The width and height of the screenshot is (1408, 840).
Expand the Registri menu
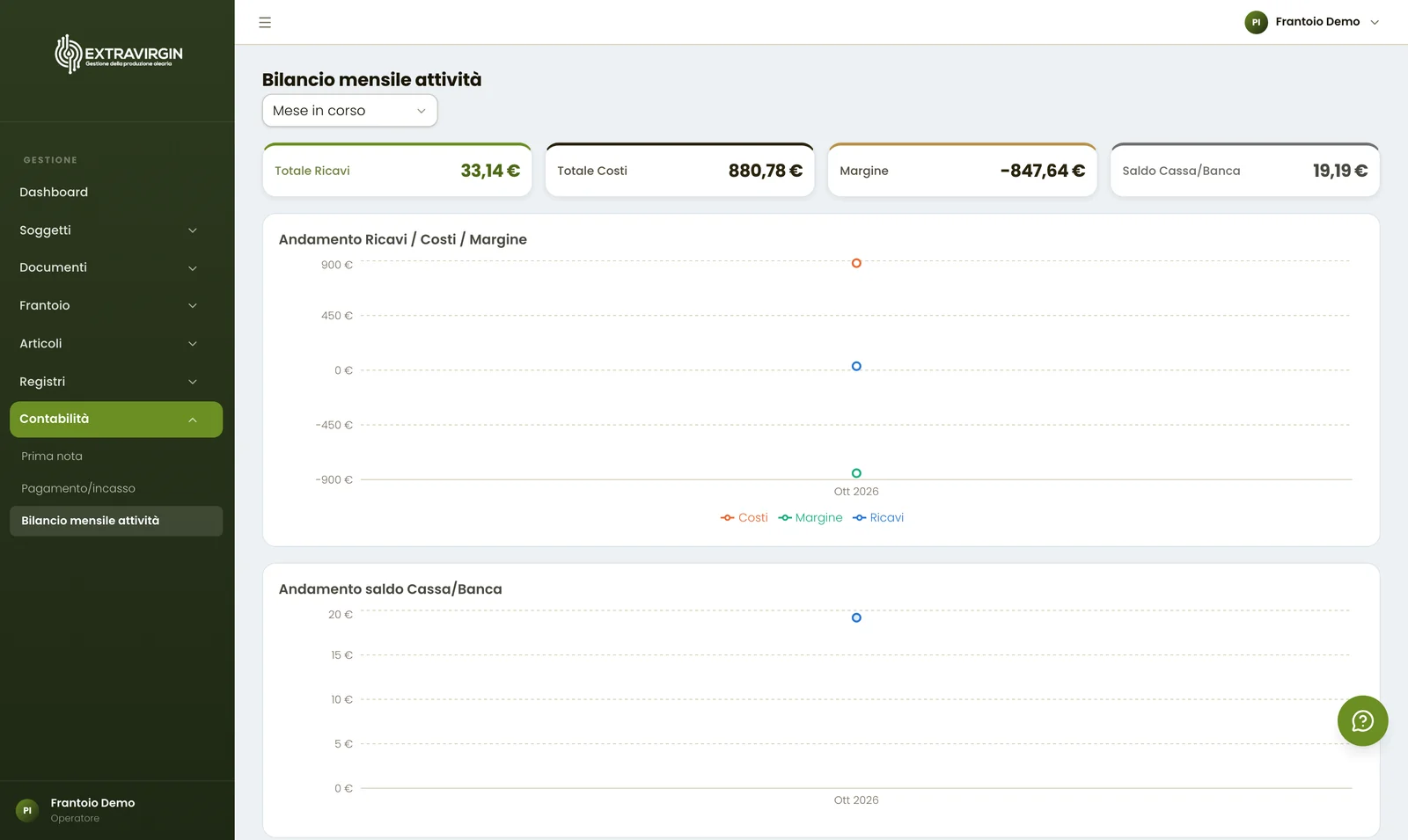tap(116, 382)
